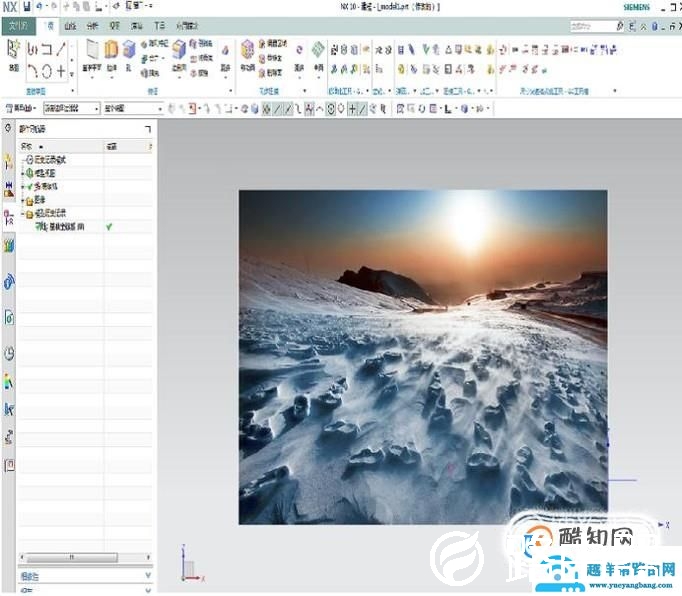Open the selection filter dropdown
Screen dimensions: 682x596
68,108
